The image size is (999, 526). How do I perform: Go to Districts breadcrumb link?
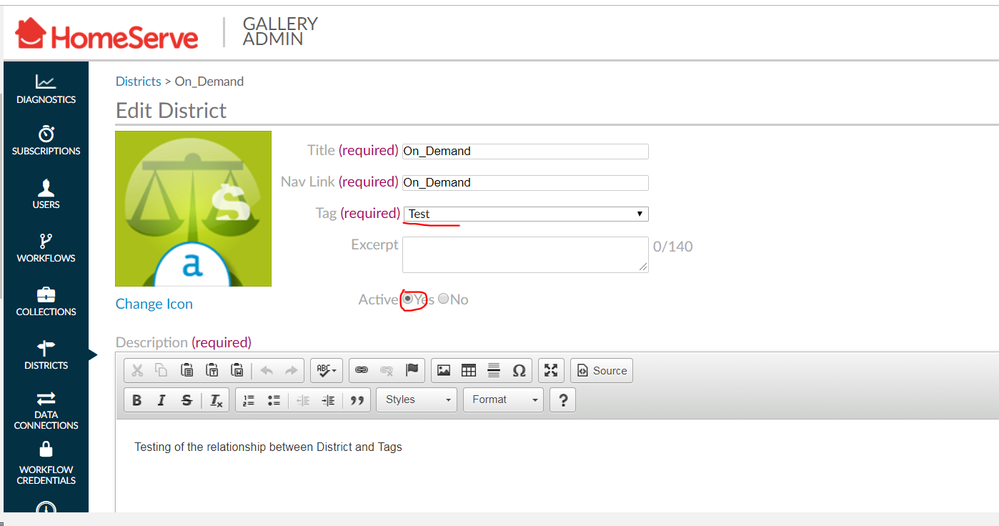click(138, 82)
